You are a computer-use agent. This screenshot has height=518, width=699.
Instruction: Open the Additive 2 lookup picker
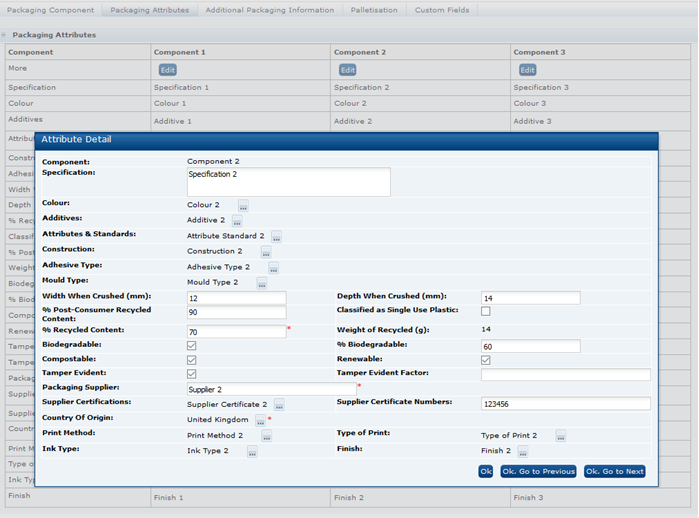237,221
